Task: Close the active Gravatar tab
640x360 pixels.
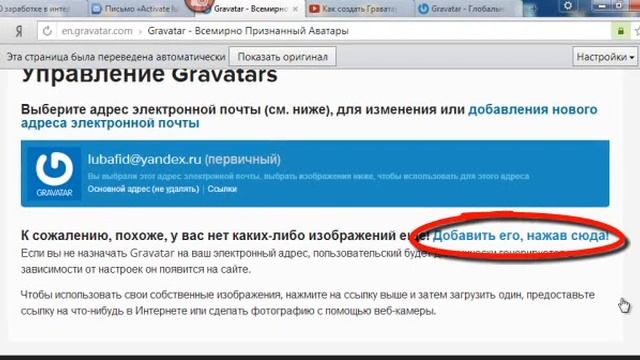Action: pos(296,9)
